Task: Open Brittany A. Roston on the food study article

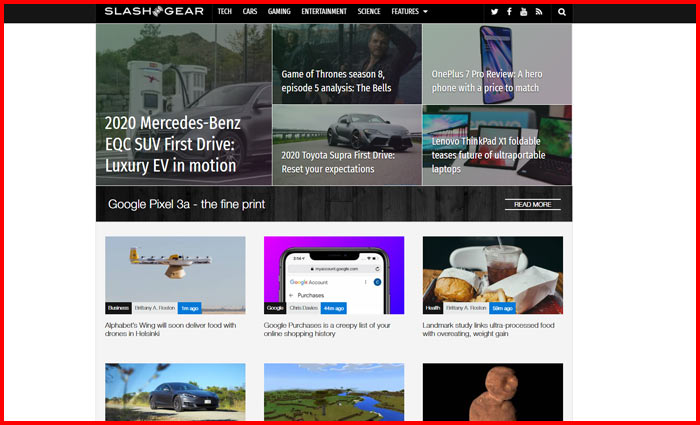Action: pos(466,308)
